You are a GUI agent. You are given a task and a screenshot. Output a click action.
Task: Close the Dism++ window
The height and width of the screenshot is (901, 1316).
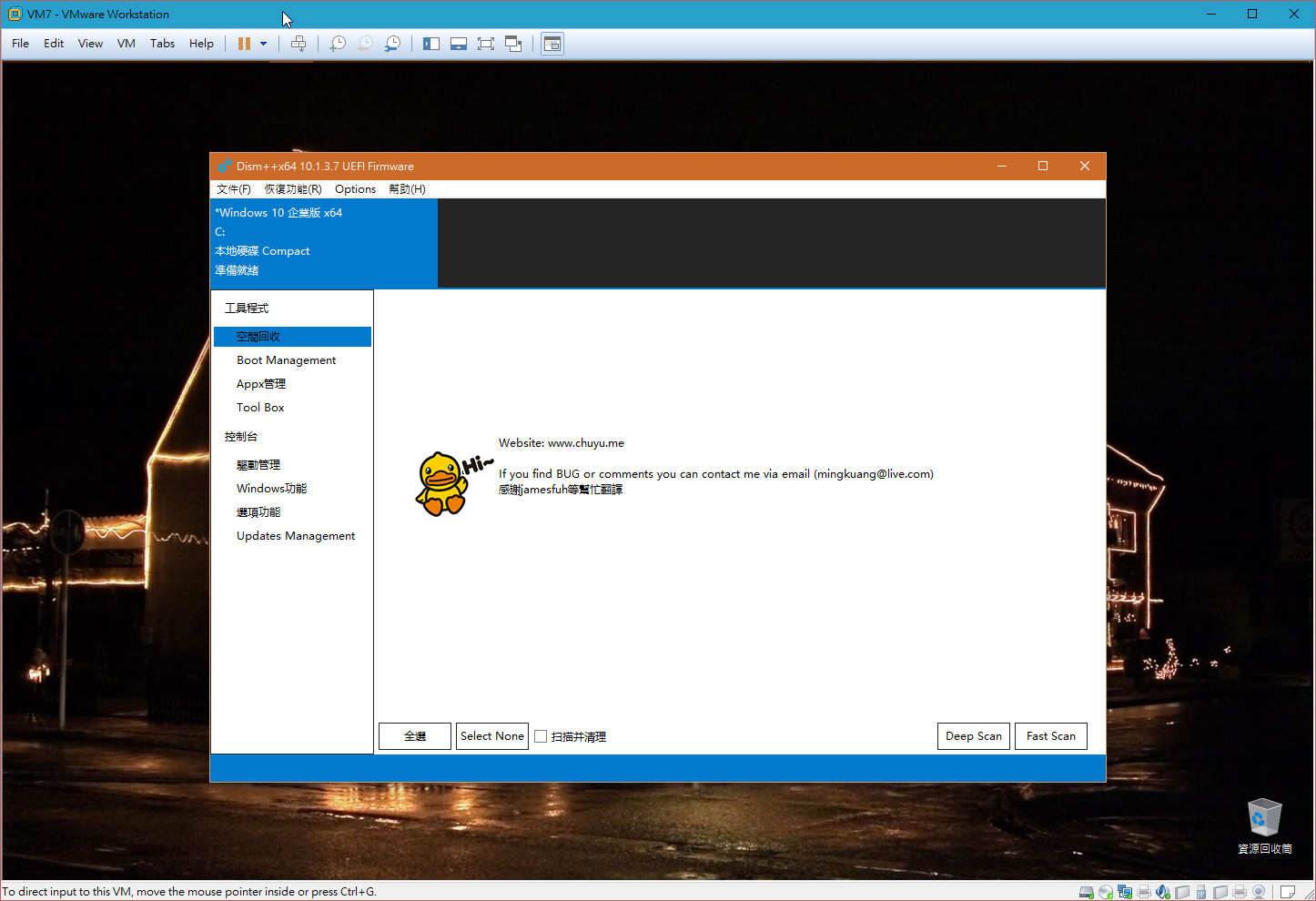[1085, 166]
